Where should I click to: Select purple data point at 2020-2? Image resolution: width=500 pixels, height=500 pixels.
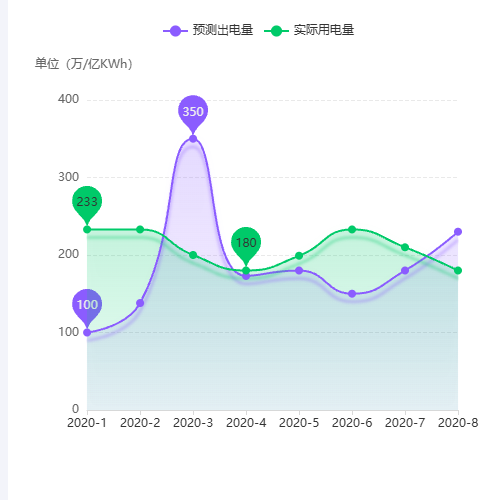click(x=140, y=303)
